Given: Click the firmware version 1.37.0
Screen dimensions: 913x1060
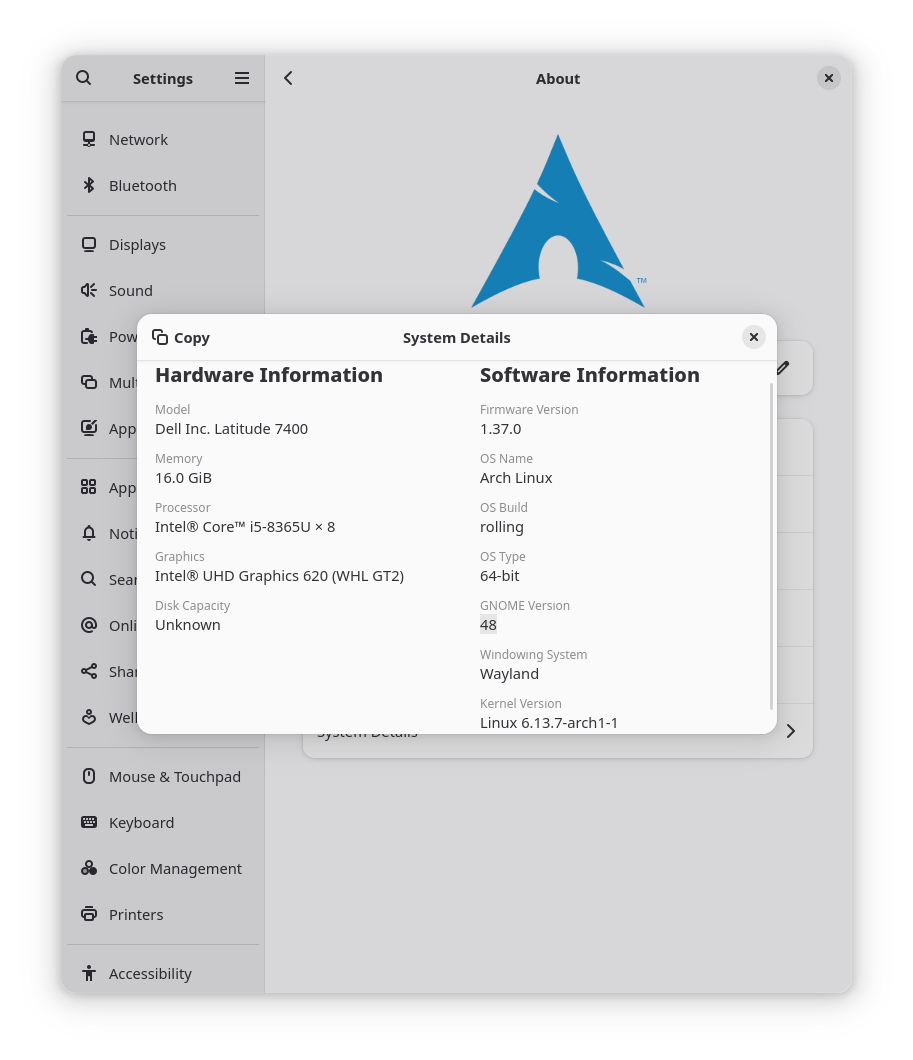Looking at the screenshot, I should point(500,429).
